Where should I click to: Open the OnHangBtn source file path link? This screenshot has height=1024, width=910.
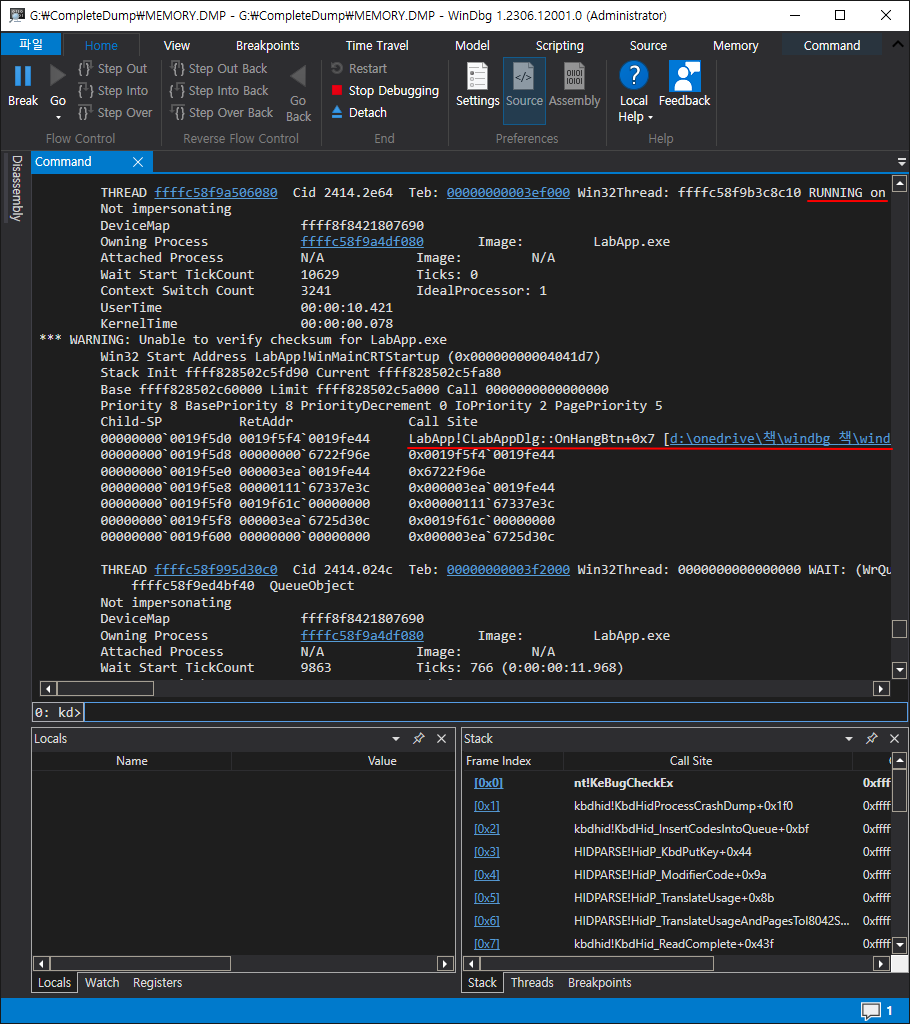780,438
